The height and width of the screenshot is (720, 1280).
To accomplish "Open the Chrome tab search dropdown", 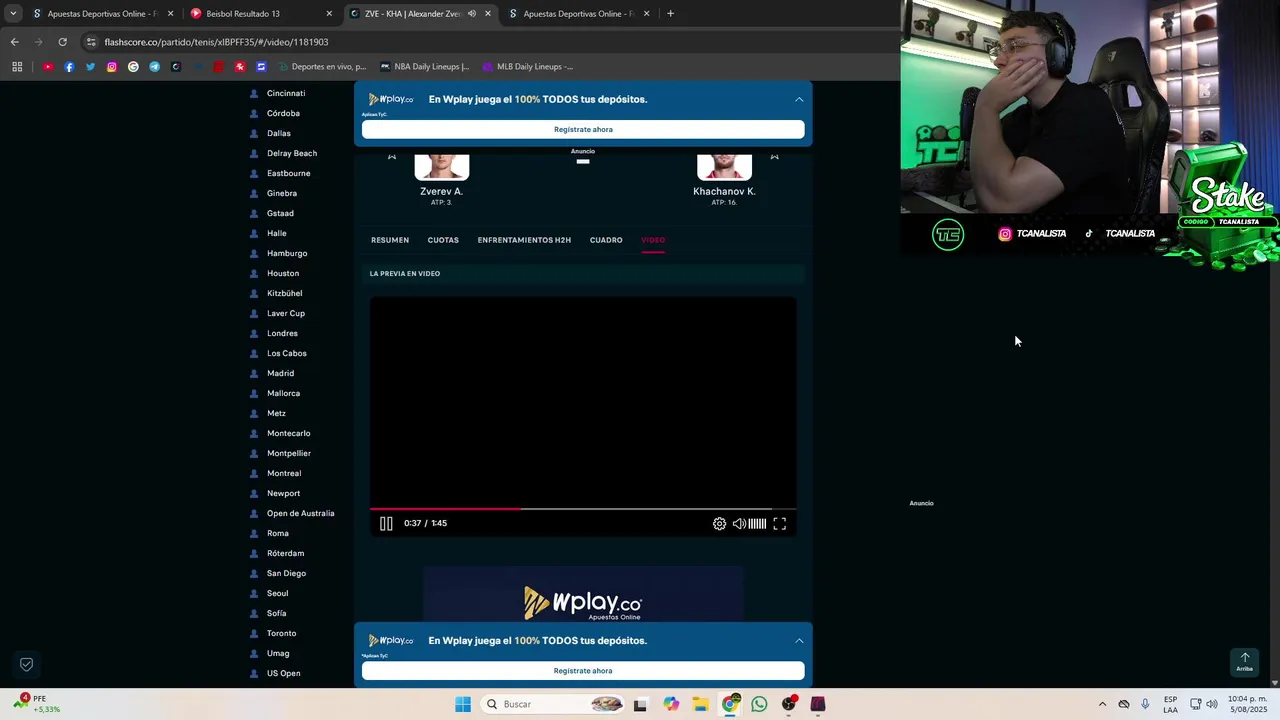I will [x=13, y=13].
